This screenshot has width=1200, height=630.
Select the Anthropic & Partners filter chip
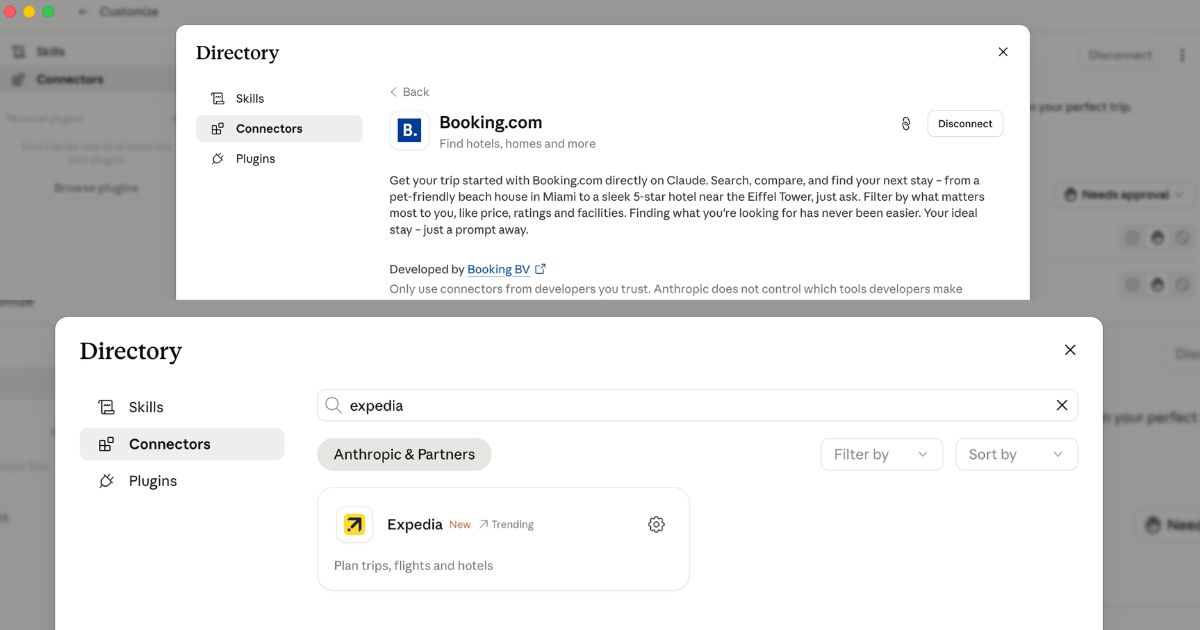404,454
